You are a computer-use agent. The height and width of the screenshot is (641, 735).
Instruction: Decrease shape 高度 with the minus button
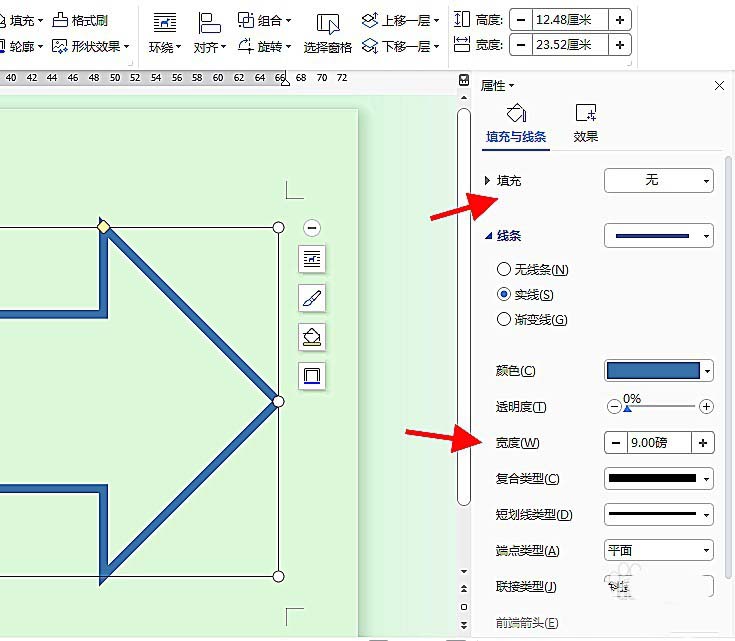click(521, 20)
